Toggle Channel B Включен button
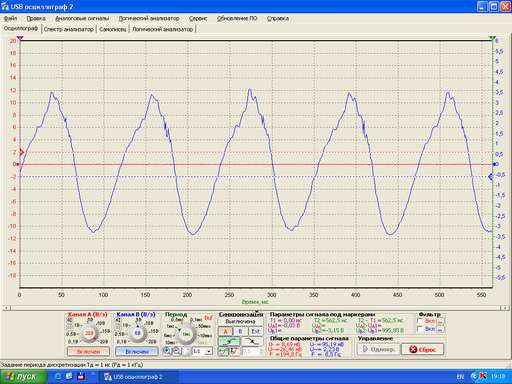Viewport: 512px width, 384px height. pyautogui.click(x=137, y=352)
